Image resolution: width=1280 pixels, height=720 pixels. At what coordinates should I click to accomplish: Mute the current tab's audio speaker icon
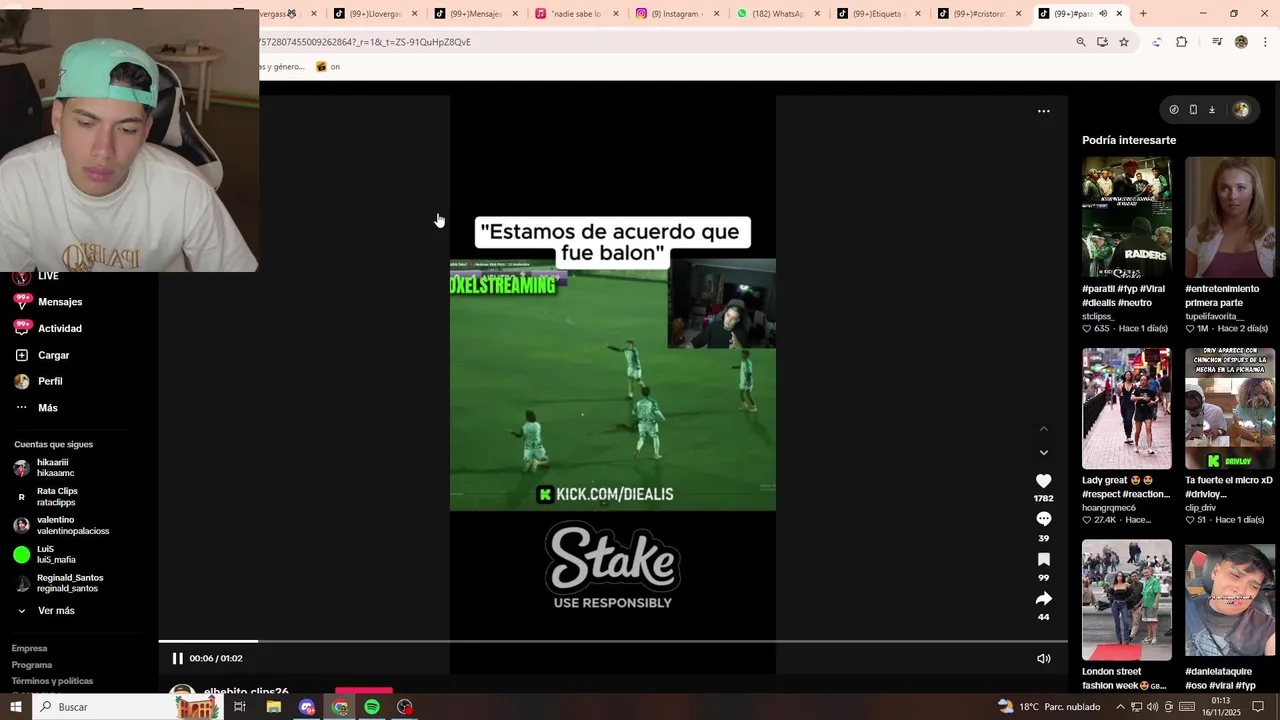[x=1103, y=14]
